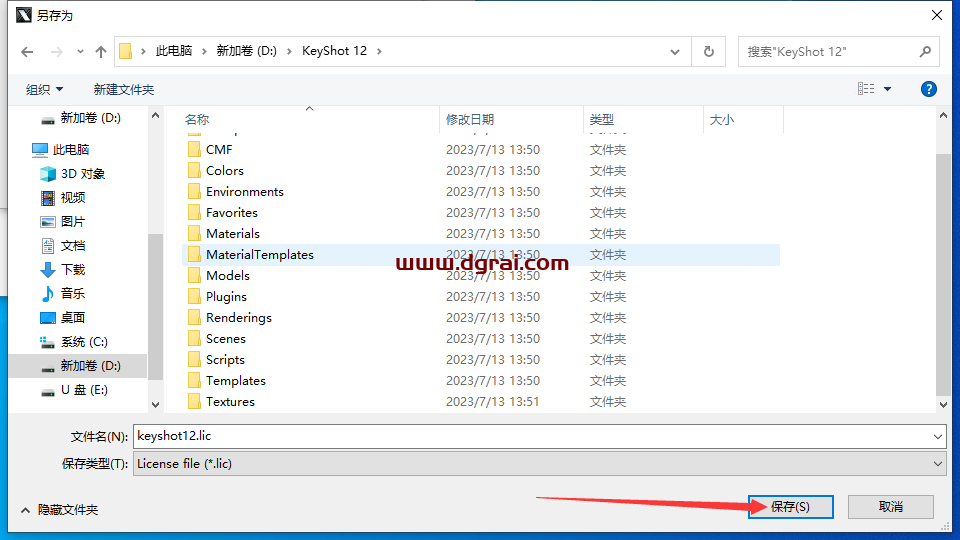The image size is (960, 540).
Task: Expand the address bar history dropdown
Action: (675, 51)
